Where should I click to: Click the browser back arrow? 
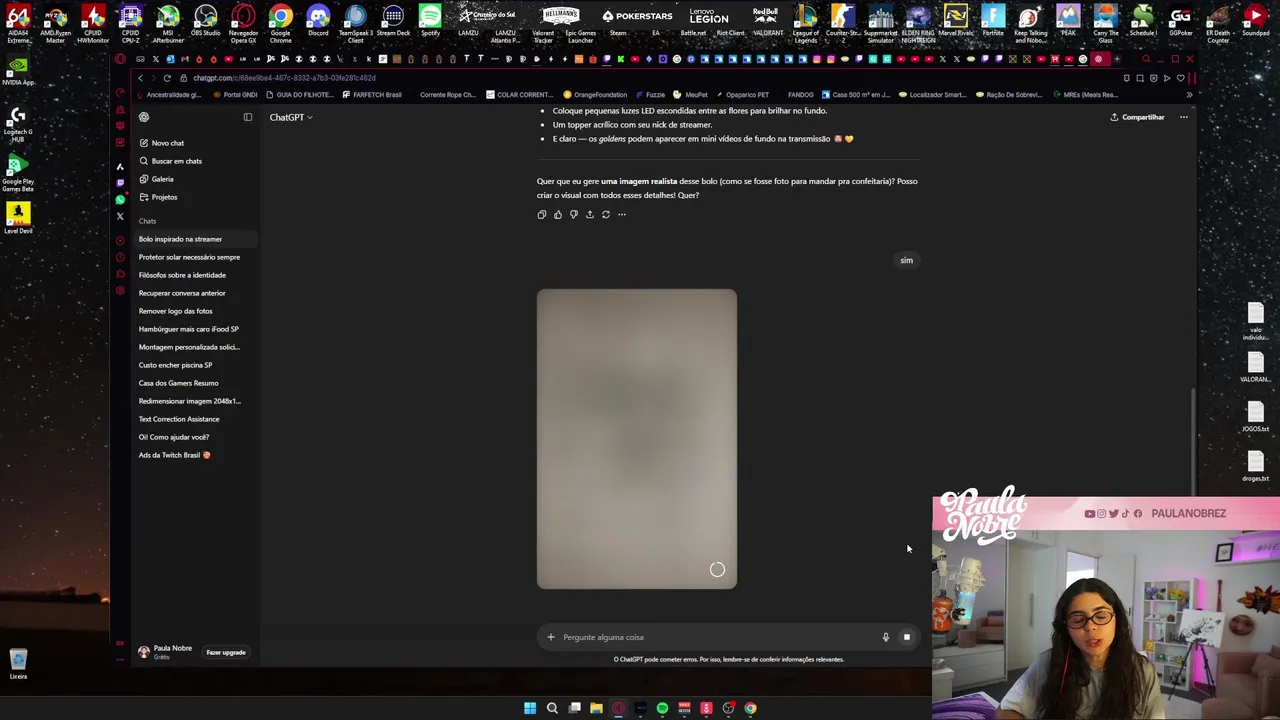(x=140, y=78)
